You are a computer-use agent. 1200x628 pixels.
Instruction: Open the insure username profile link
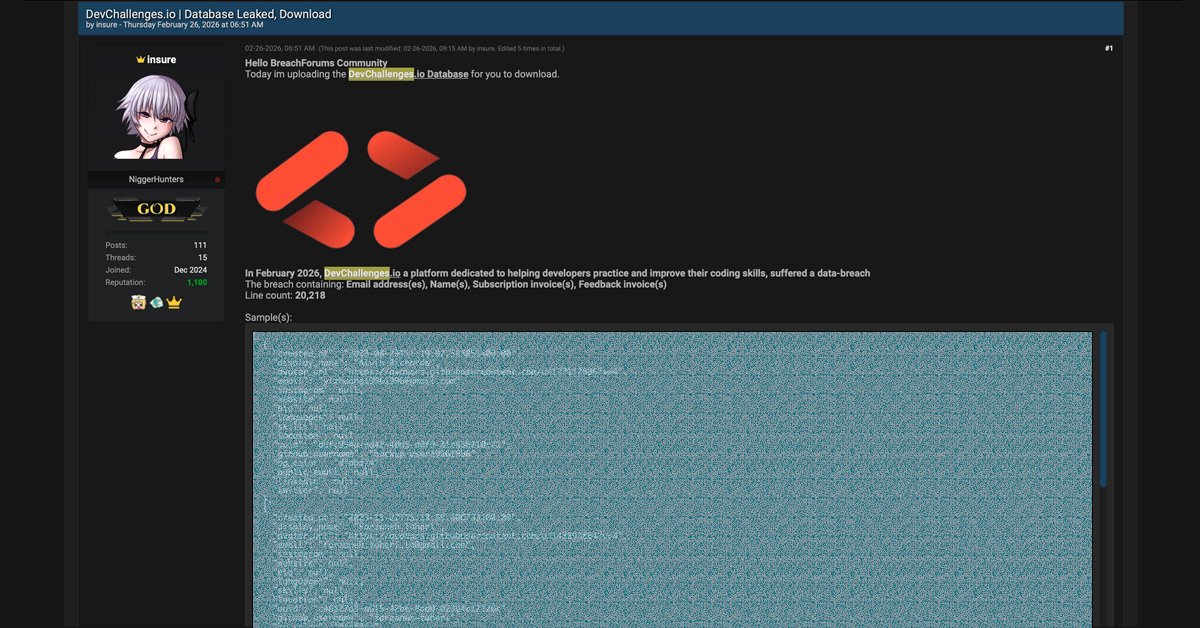click(x=162, y=60)
